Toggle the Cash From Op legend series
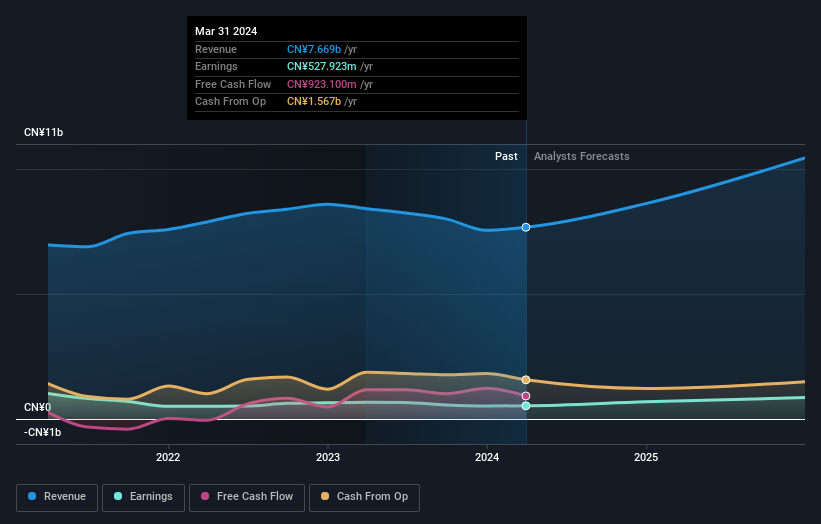The height and width of the screenshot is (524, 821). (364, 497)
